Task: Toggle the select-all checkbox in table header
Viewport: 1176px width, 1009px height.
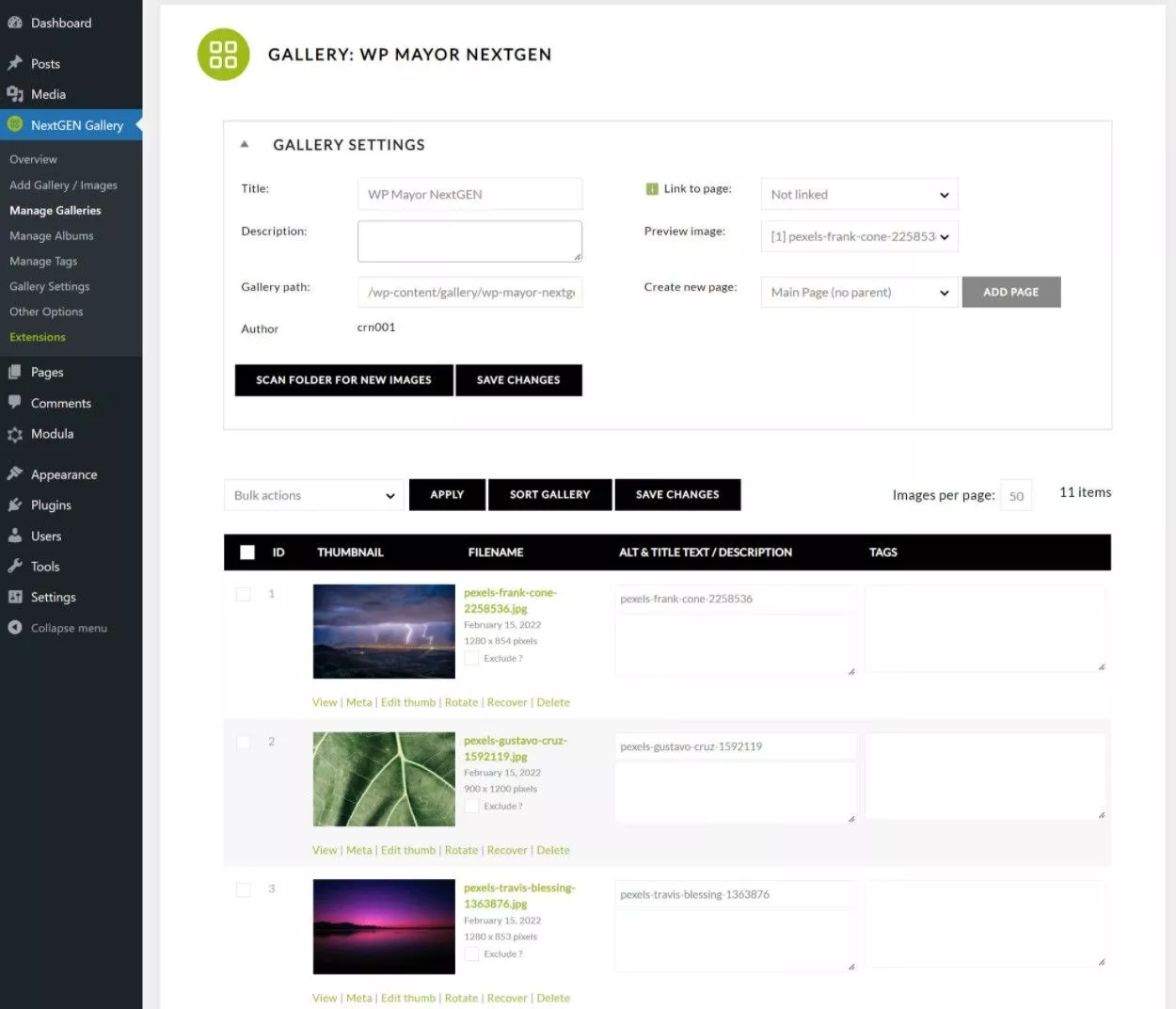Action: (x=247, y=553)
